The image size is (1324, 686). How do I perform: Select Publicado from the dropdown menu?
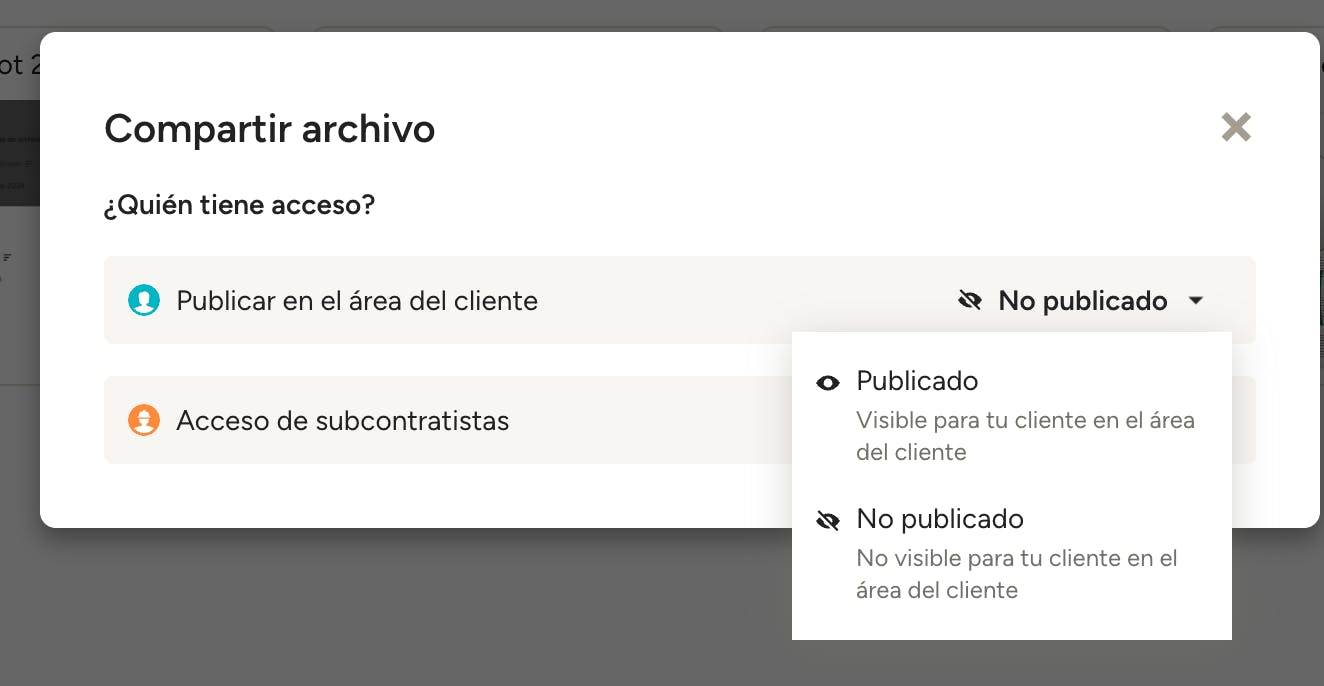pyautogui.click(x=917, y=381)
